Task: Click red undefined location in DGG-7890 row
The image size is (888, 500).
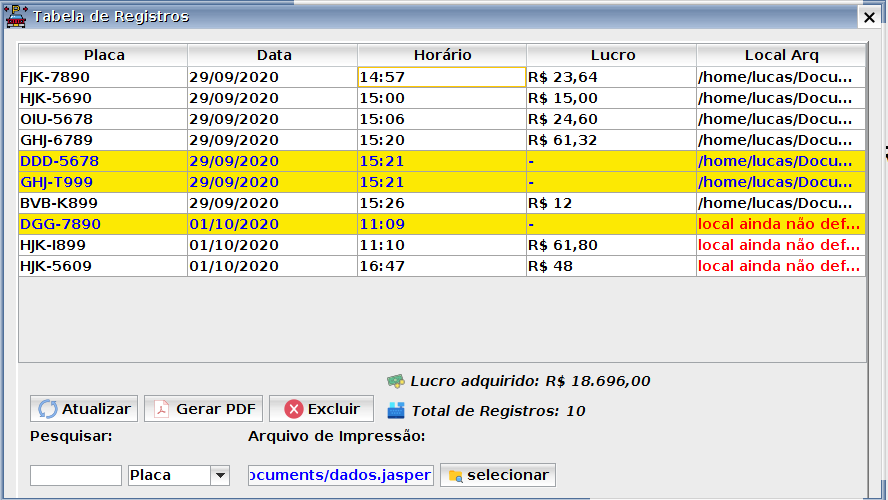Action: (x=781, y=224)
